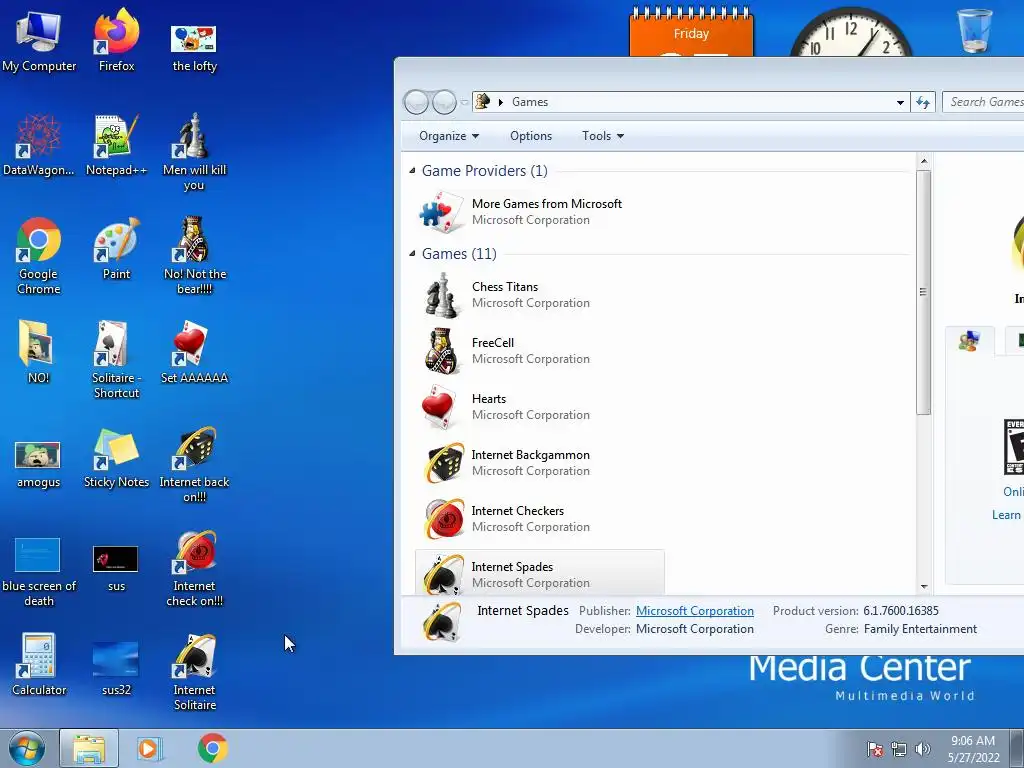Click the volume speaker tray icon

point(922,749)
